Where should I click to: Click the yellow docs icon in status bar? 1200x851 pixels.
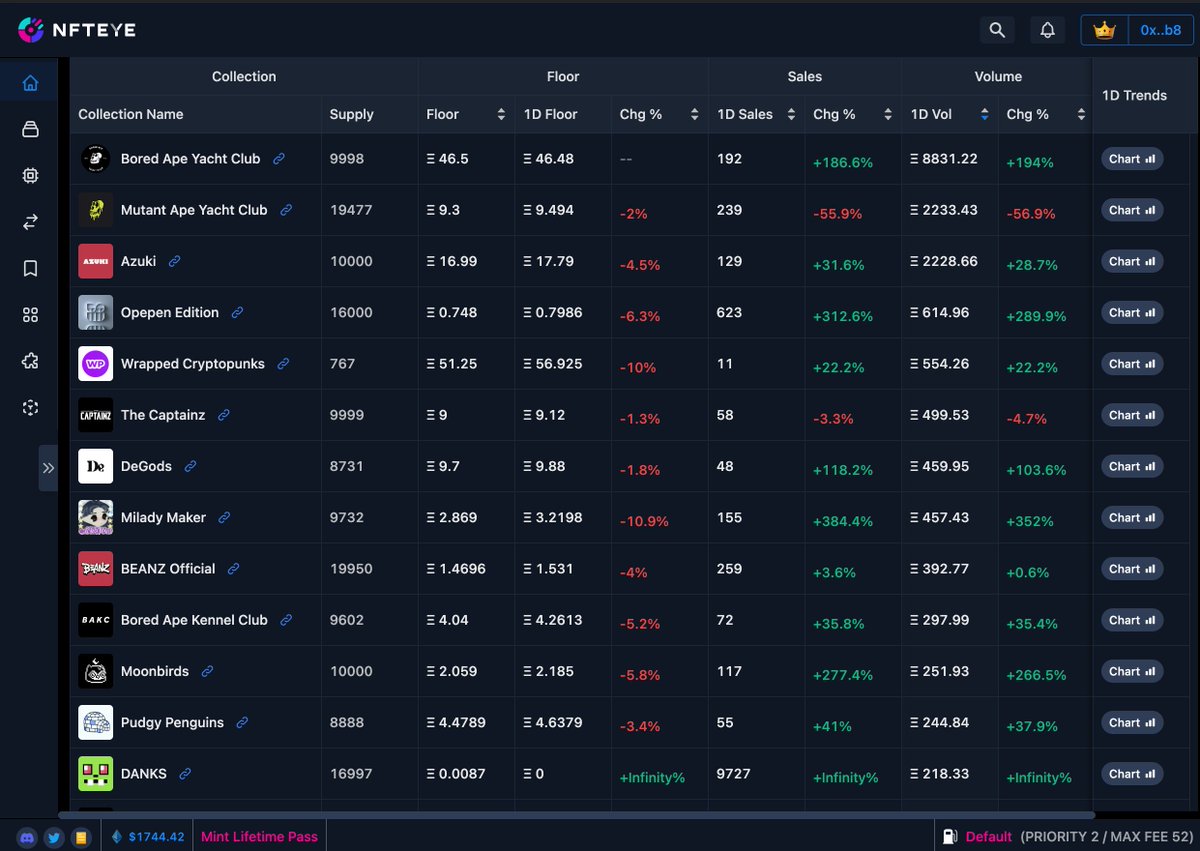(x=81, y=837)
